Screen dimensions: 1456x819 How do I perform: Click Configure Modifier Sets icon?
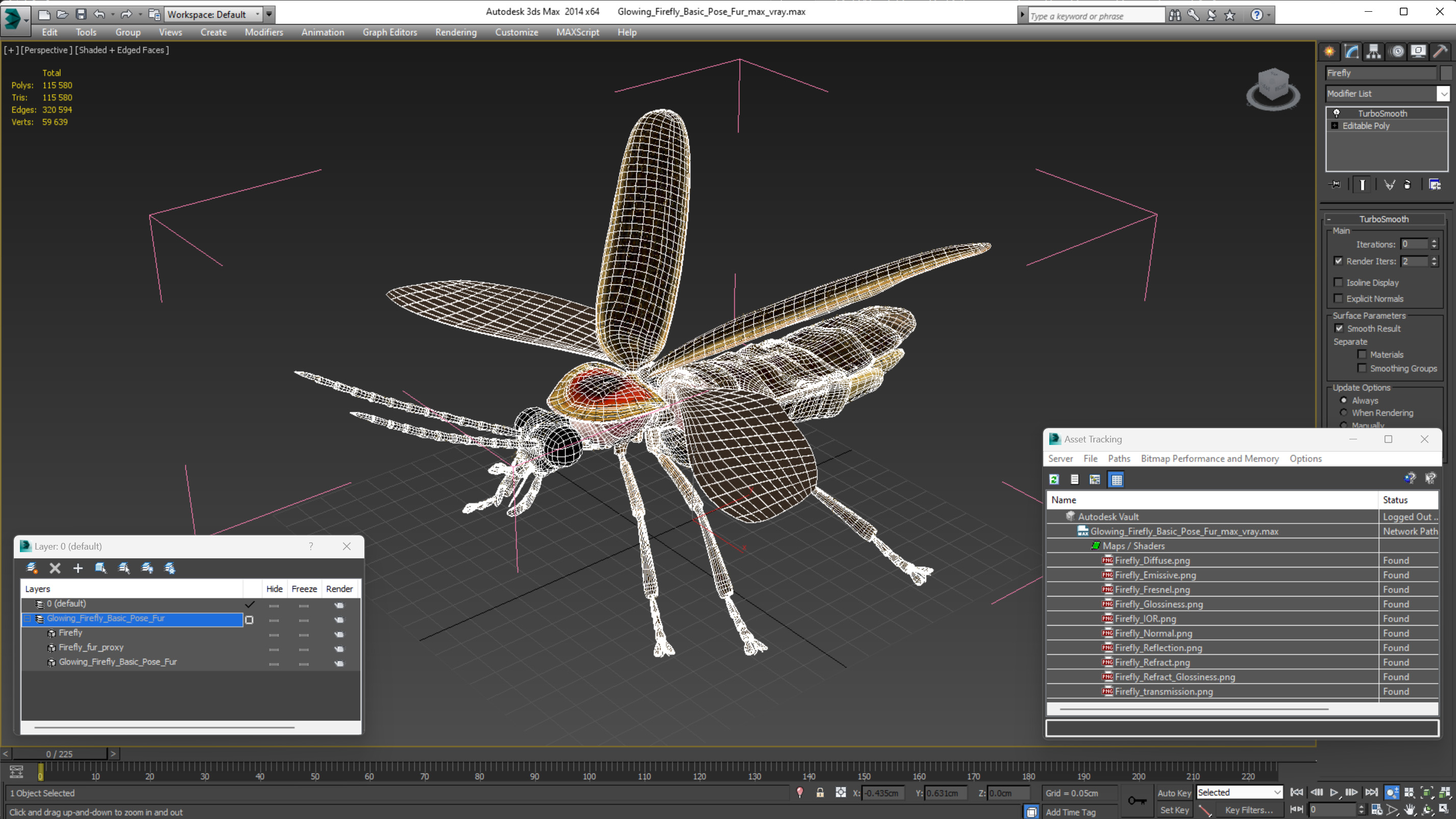(x=1435, y=184)
